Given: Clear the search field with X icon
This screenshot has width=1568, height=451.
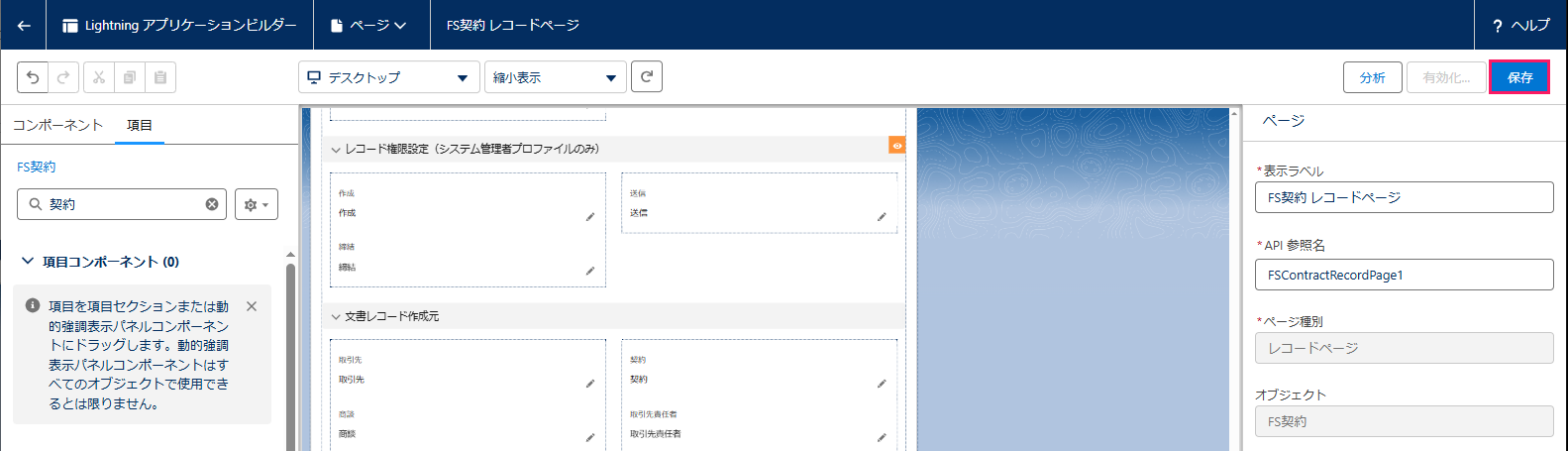Looking at the screenshot, I should [212, 204].
